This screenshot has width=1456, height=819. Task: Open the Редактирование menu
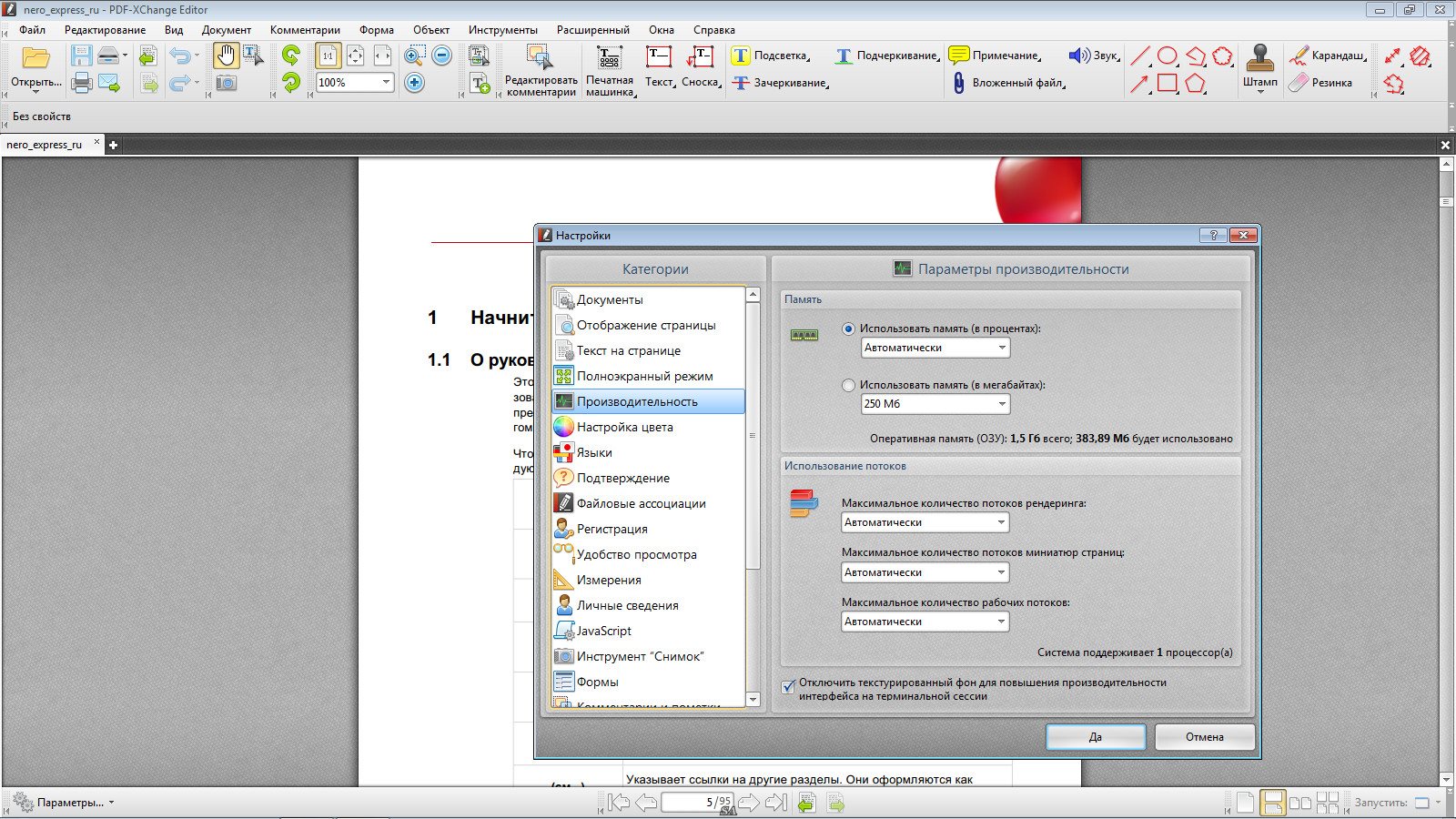105,30
